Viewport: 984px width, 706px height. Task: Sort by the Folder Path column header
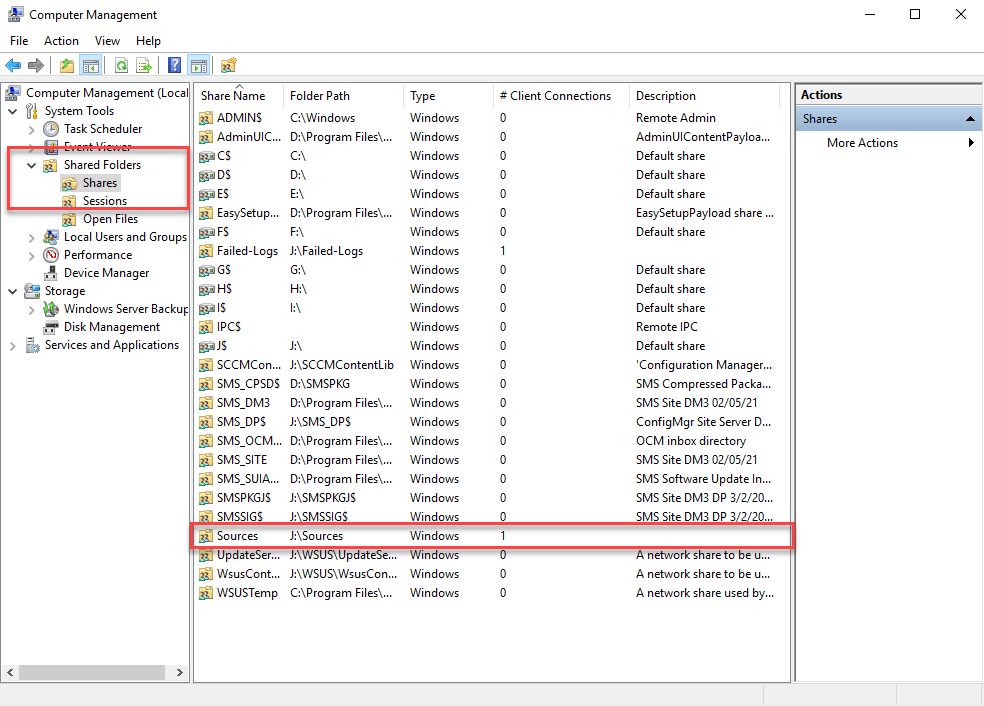click(343, 96)
